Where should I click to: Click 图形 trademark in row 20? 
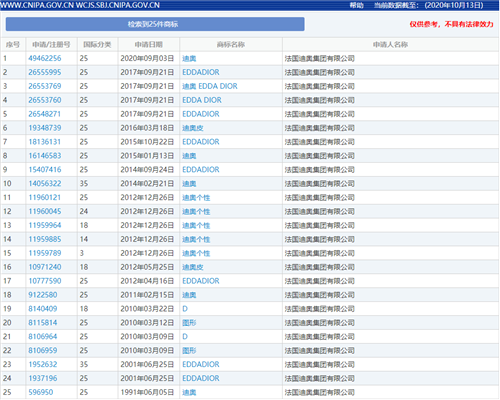(x=189, y=323)
